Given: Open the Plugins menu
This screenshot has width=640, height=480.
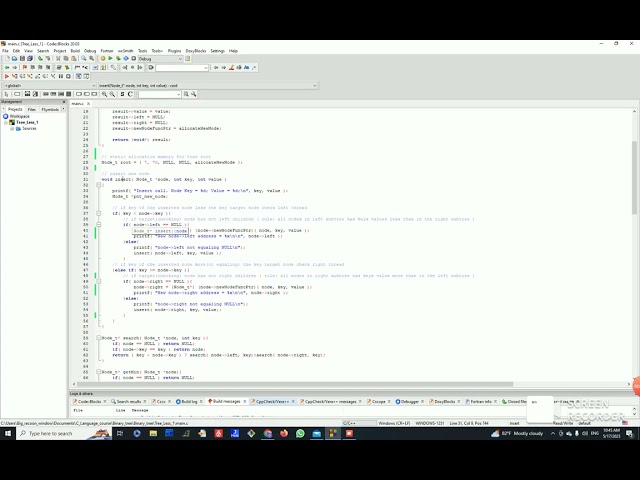Looking at the screenshot, I should pos(174,51).
